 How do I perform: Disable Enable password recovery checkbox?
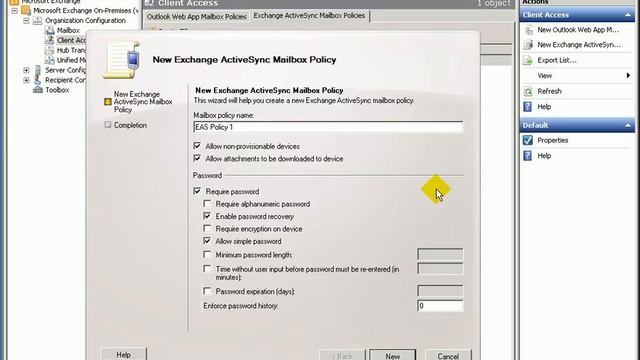click(x=207, y=216)
